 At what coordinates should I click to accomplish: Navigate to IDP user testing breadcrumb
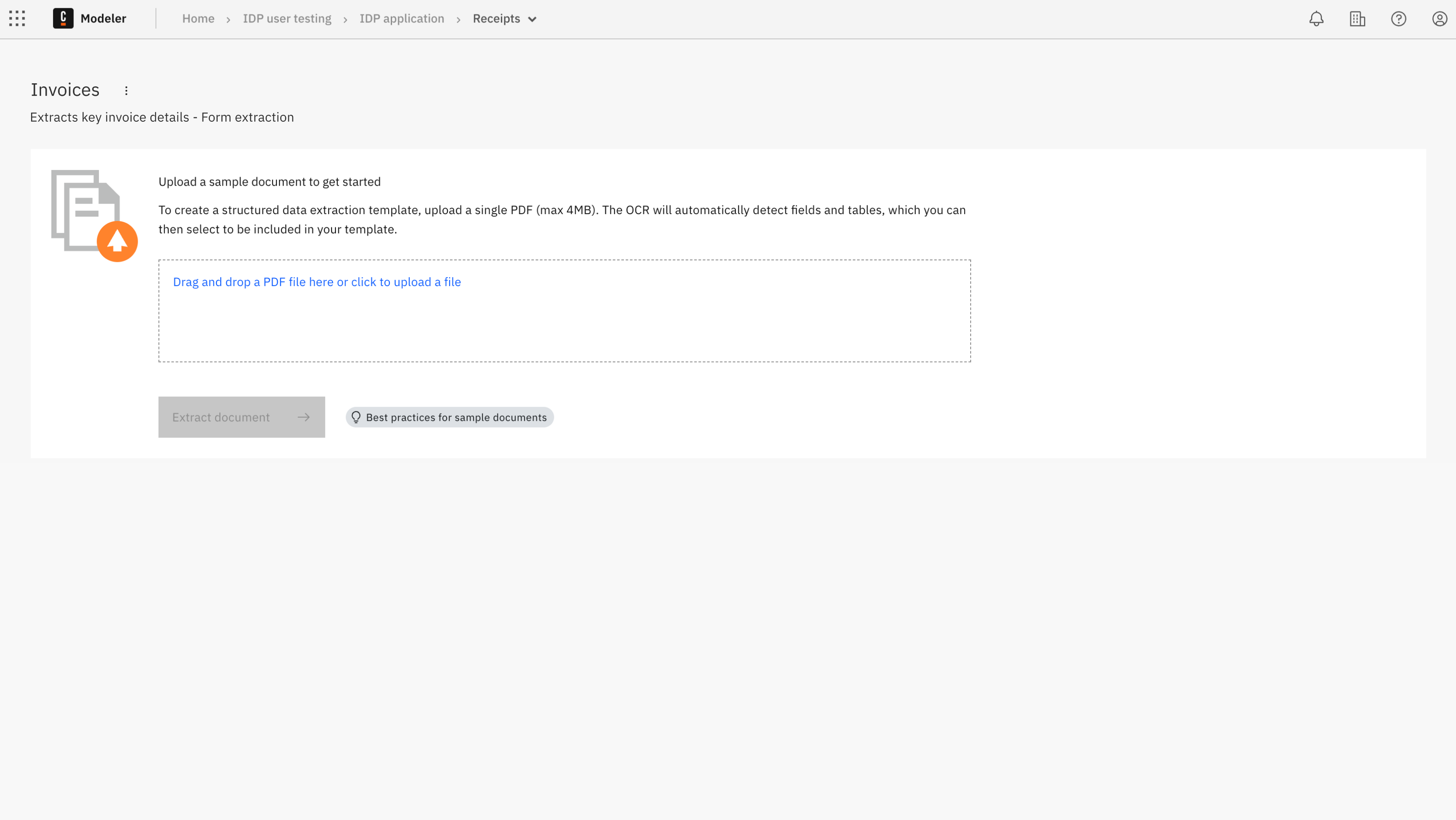(x=287, y=19)
